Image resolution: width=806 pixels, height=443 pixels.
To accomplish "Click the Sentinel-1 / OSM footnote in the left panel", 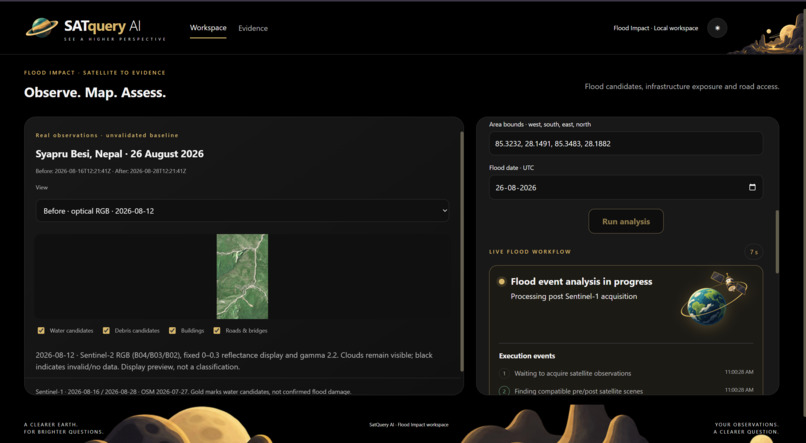I will (193, 392).
